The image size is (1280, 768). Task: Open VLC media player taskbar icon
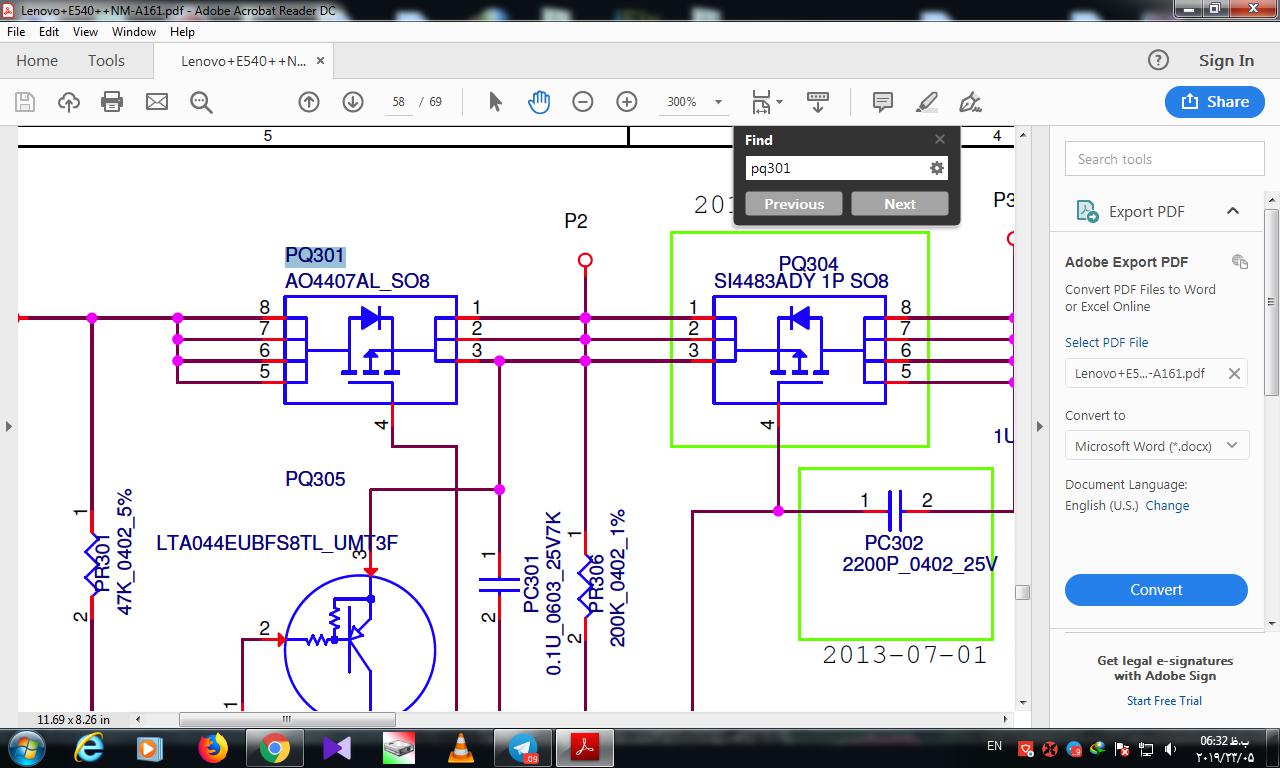tap(461, 748)
